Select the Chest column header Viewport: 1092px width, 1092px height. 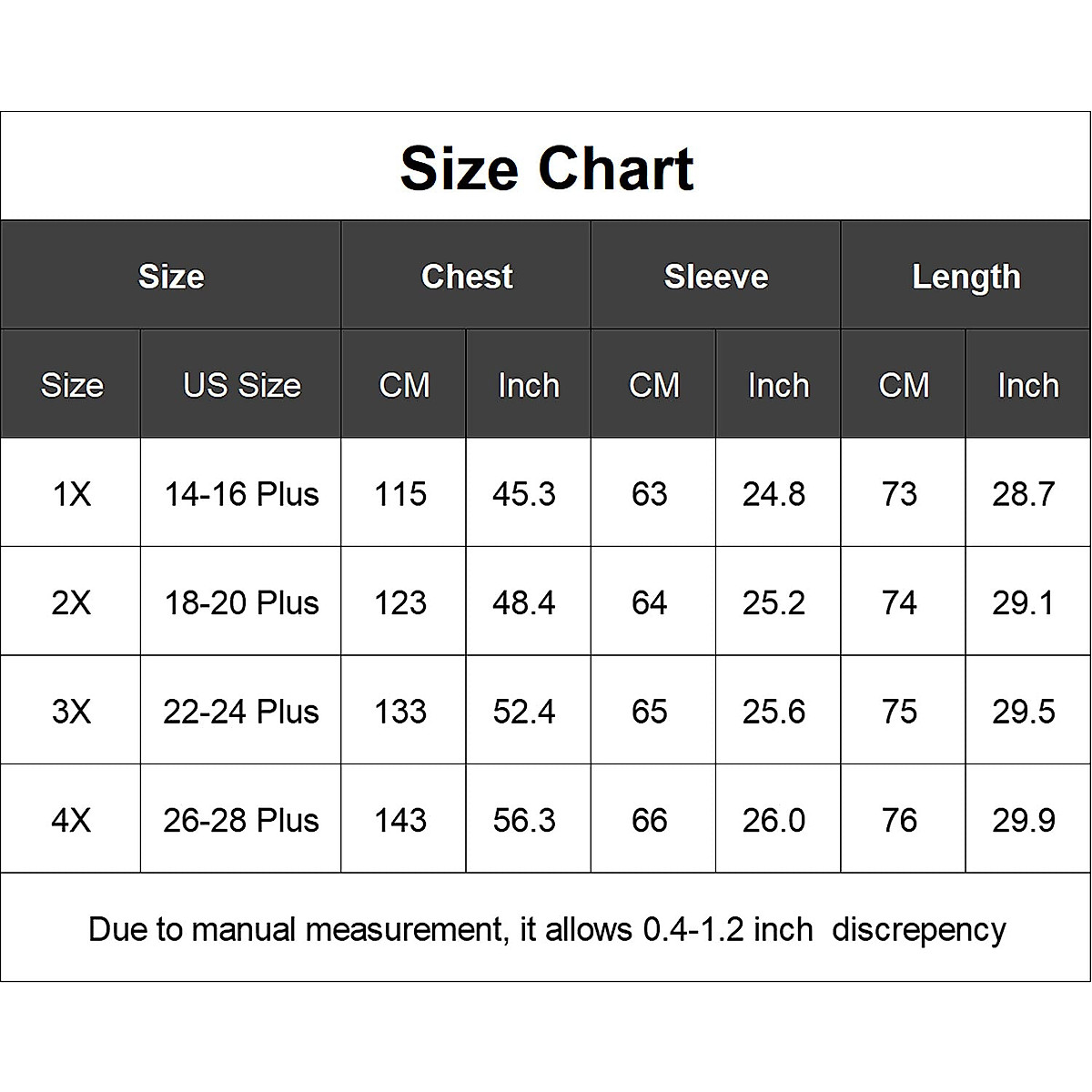pyautogui.click(x=467, y=277)
